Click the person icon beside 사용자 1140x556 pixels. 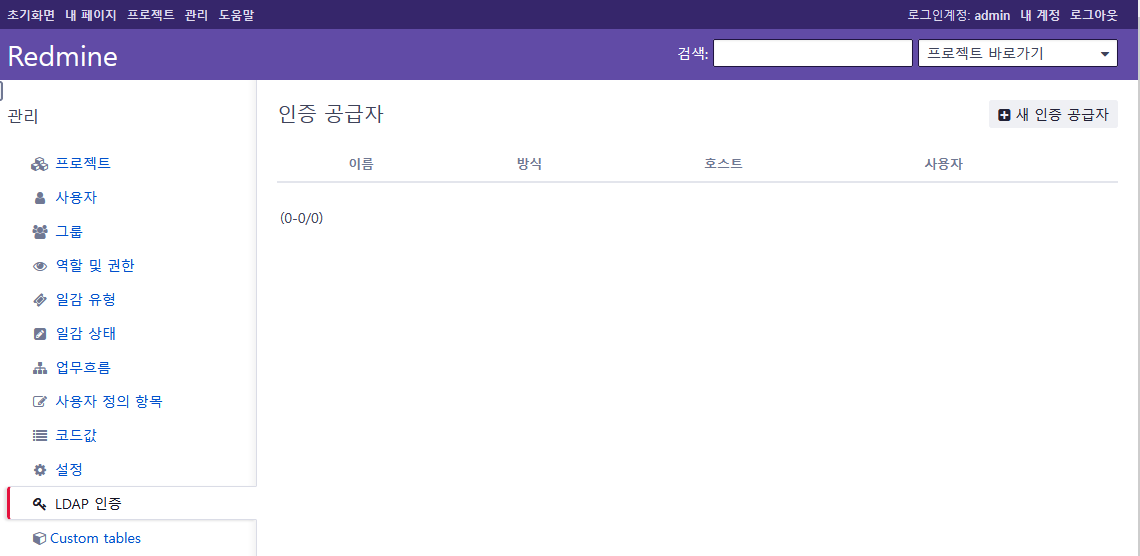point(39,198)
